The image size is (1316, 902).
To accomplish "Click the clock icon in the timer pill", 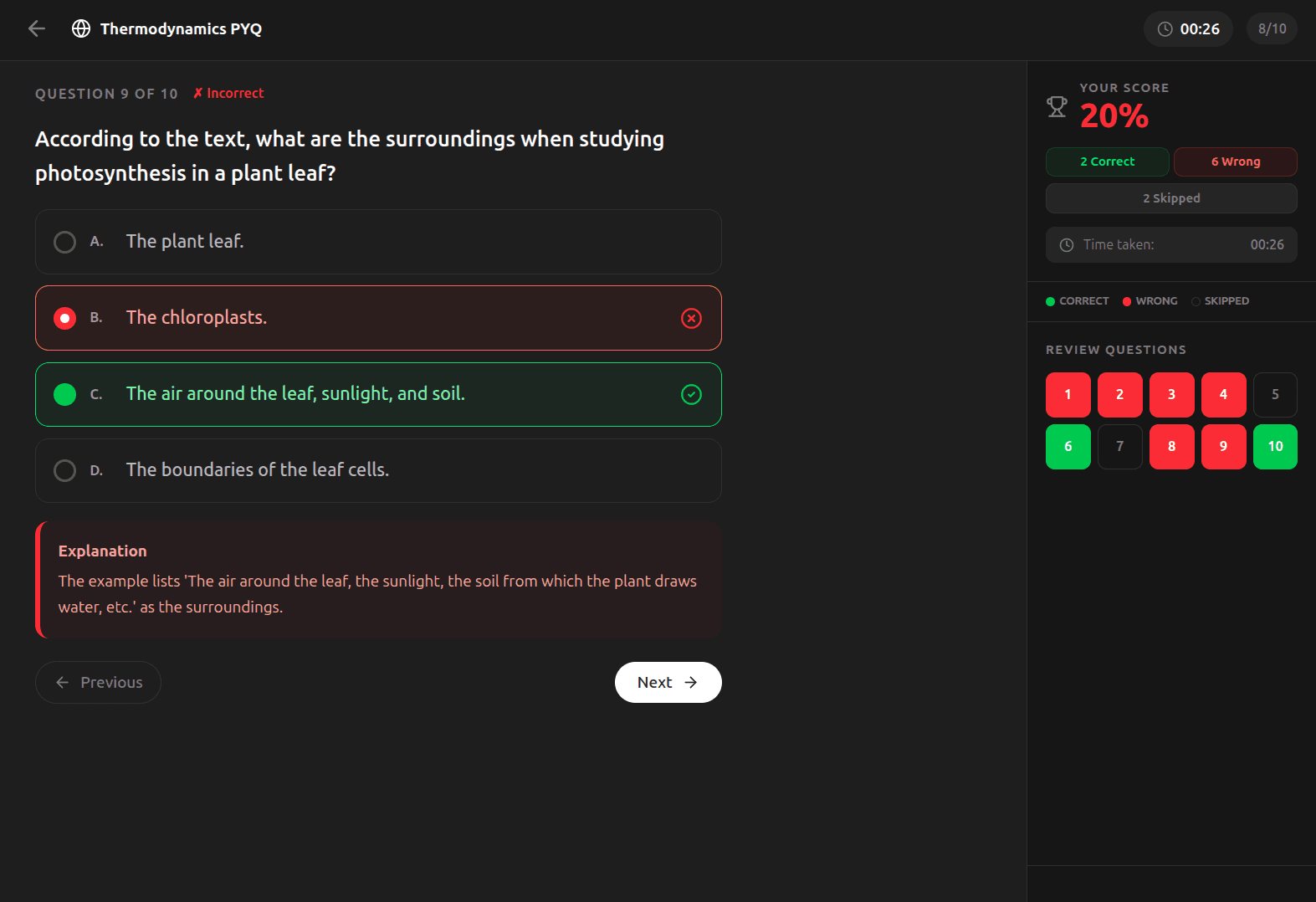I will coord(1165,29).
